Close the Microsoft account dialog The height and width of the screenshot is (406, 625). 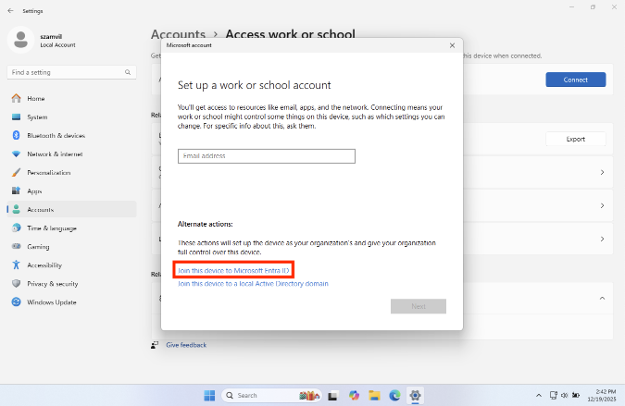point(452,45)
